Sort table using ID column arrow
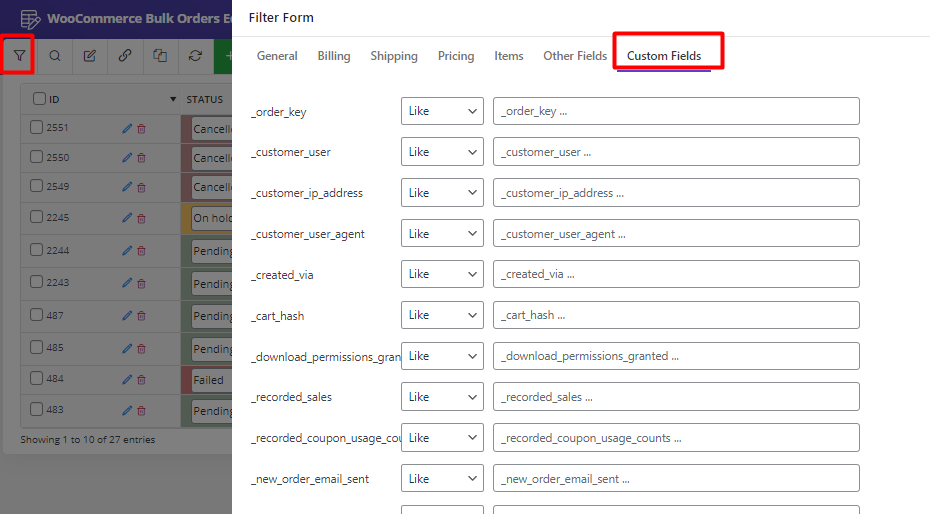Image resolution: width=930 pixels, height=514 pixels. click(173, 99)
